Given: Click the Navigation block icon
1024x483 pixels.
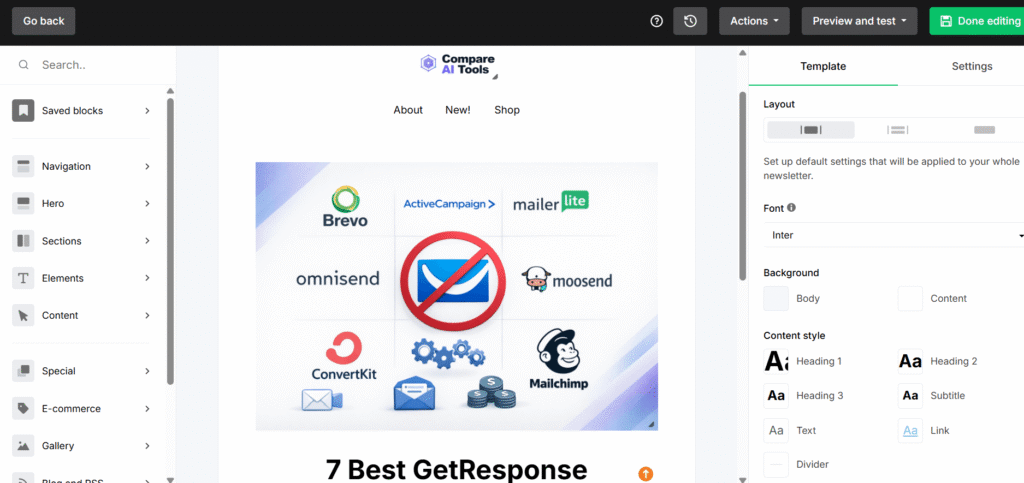Looking at the screenshot, I should point(23,166).
